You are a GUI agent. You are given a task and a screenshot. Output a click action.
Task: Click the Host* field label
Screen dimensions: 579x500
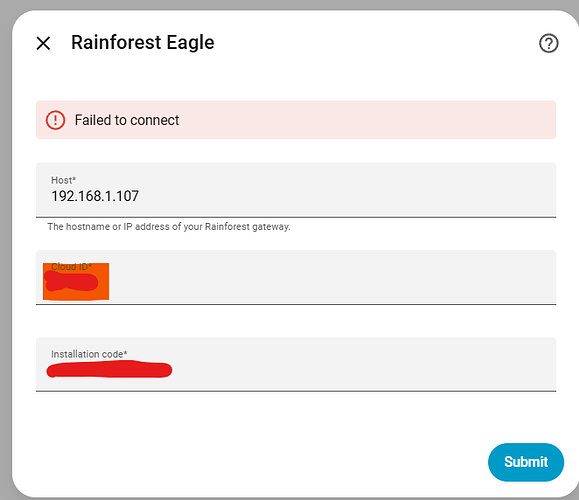(63, 180)
